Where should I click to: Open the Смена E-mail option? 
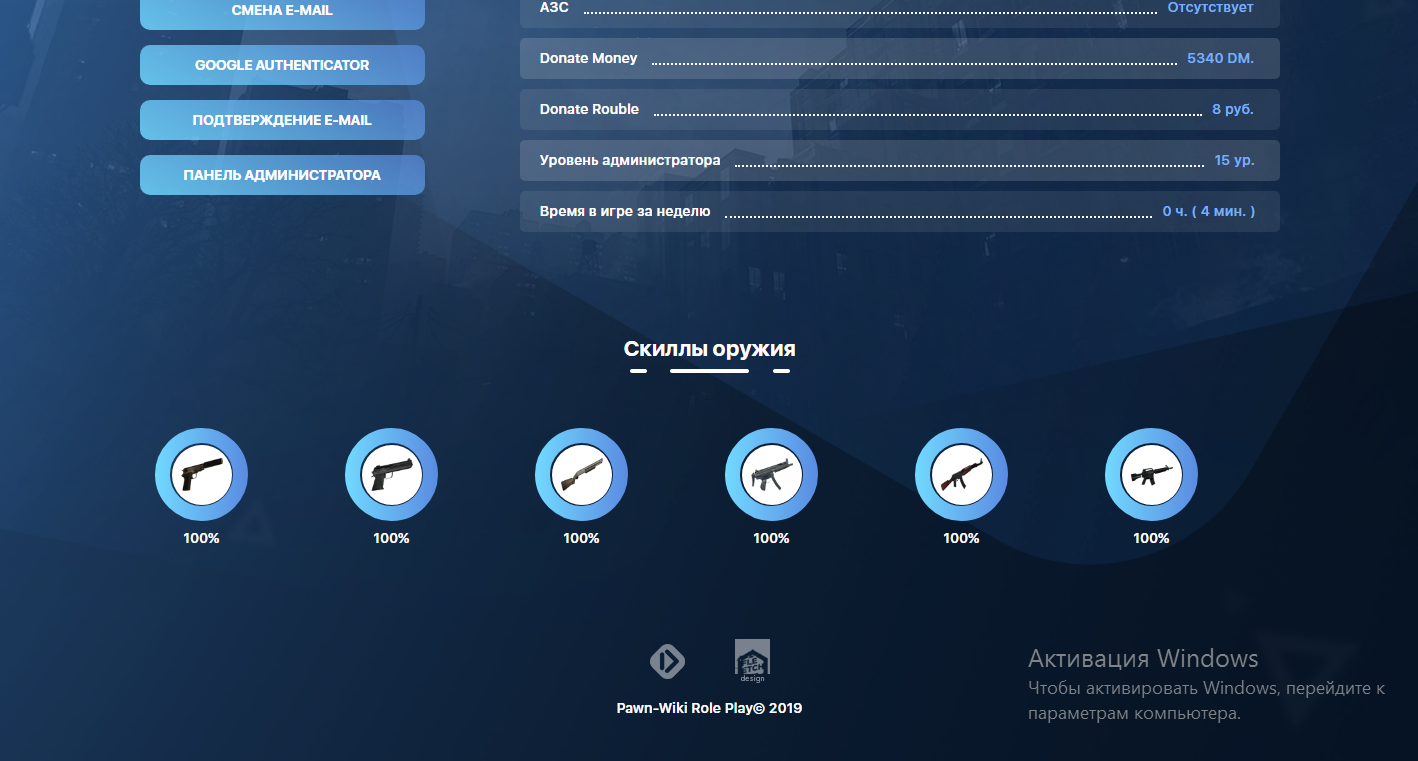282,11
